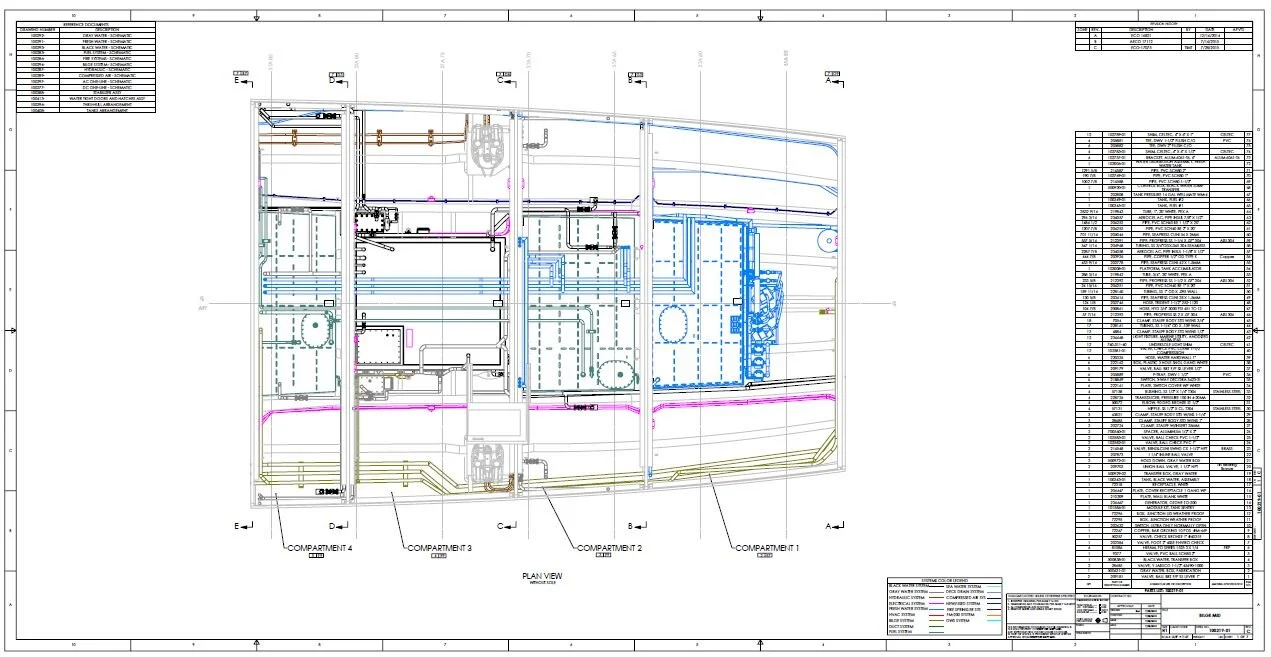This screenshot has width=1271, height=657.
Task: Select ELECTRICAL SYSTEM legend entry
Action: coord(906,604)
